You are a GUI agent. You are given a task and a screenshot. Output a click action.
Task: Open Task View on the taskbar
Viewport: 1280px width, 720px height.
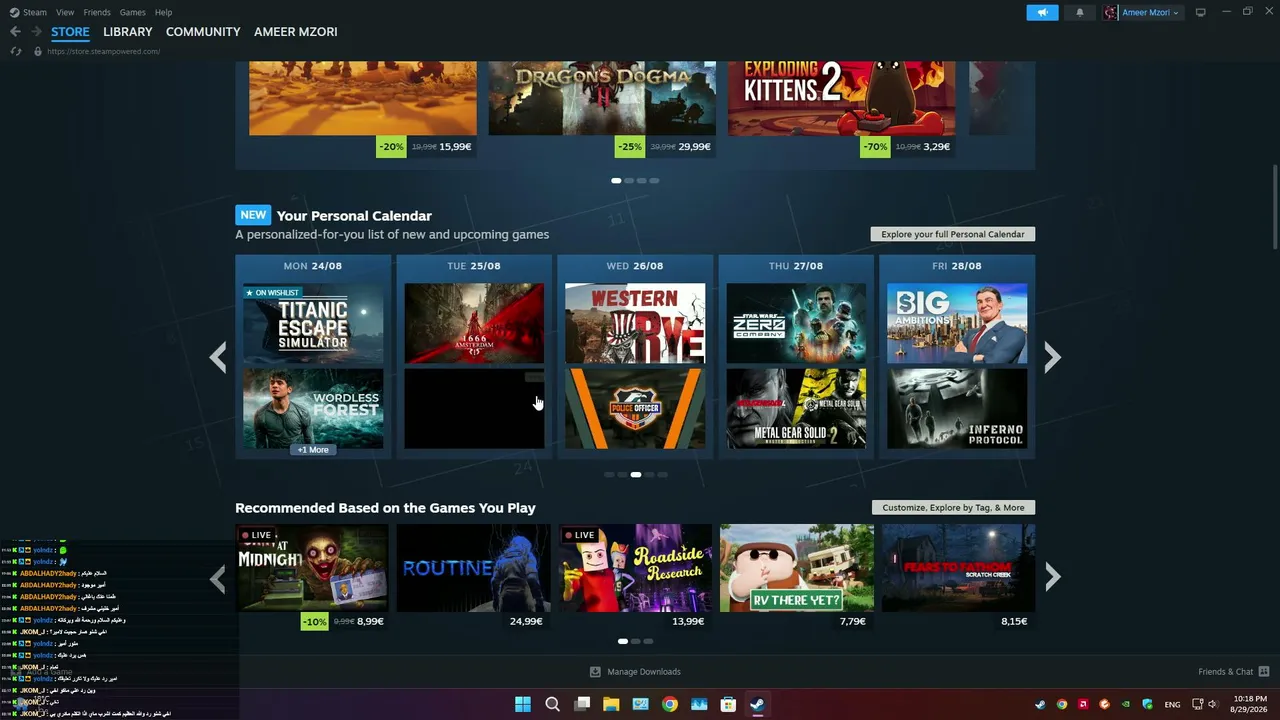(x=582, y=704)
